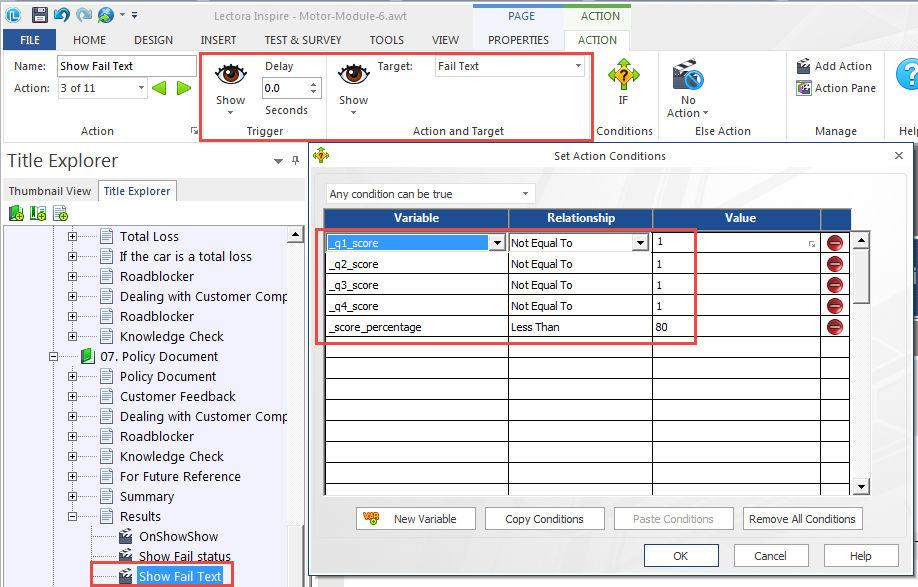The width and height of the screenshot is (918, 587).
Task: Click the add section icon in Title Explorer
Action: click(x=38, y=214)
